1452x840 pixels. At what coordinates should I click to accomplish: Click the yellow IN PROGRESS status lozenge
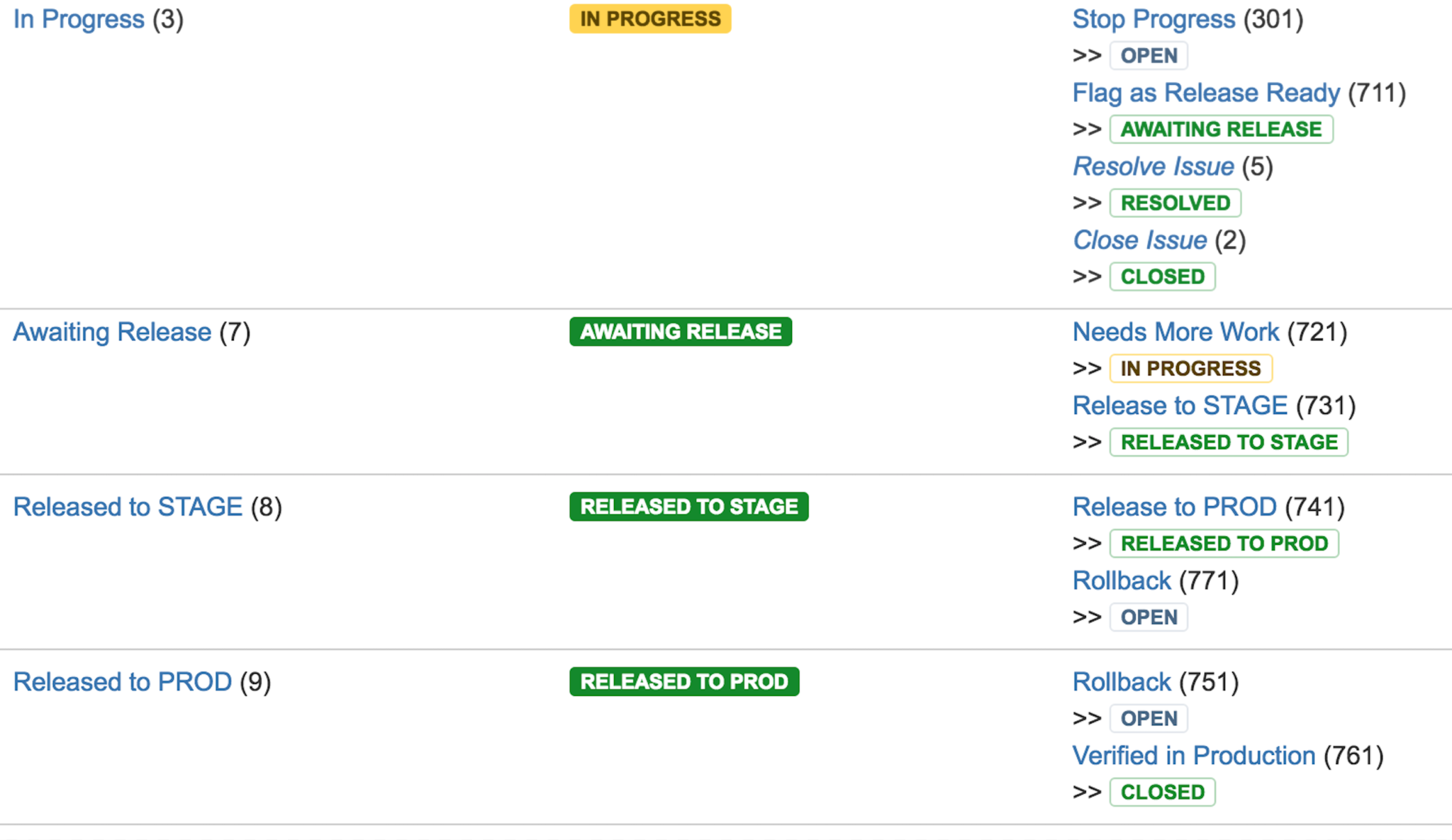pos(649,19)
